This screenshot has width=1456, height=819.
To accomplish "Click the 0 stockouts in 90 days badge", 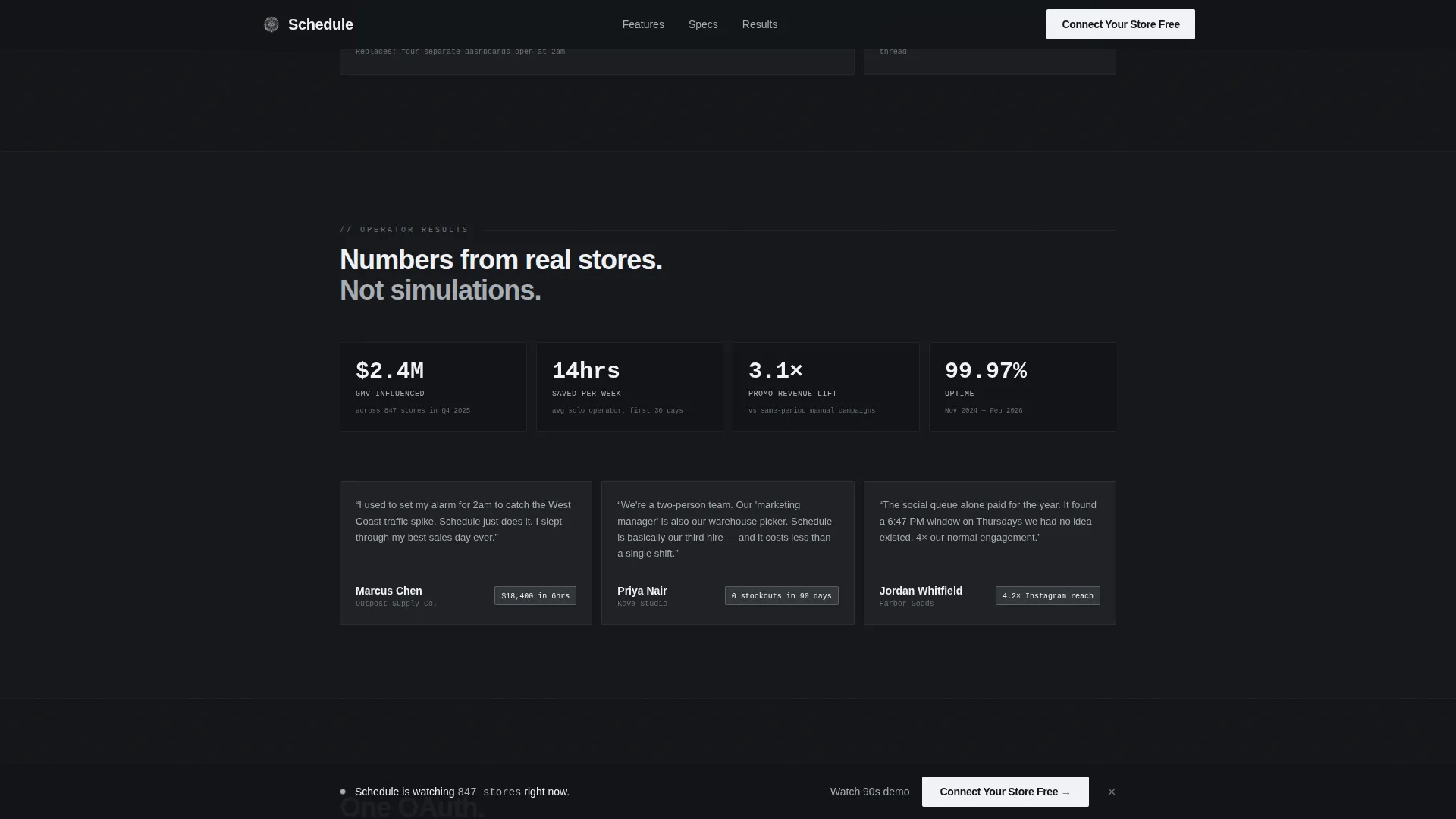I will click(782, 596).
